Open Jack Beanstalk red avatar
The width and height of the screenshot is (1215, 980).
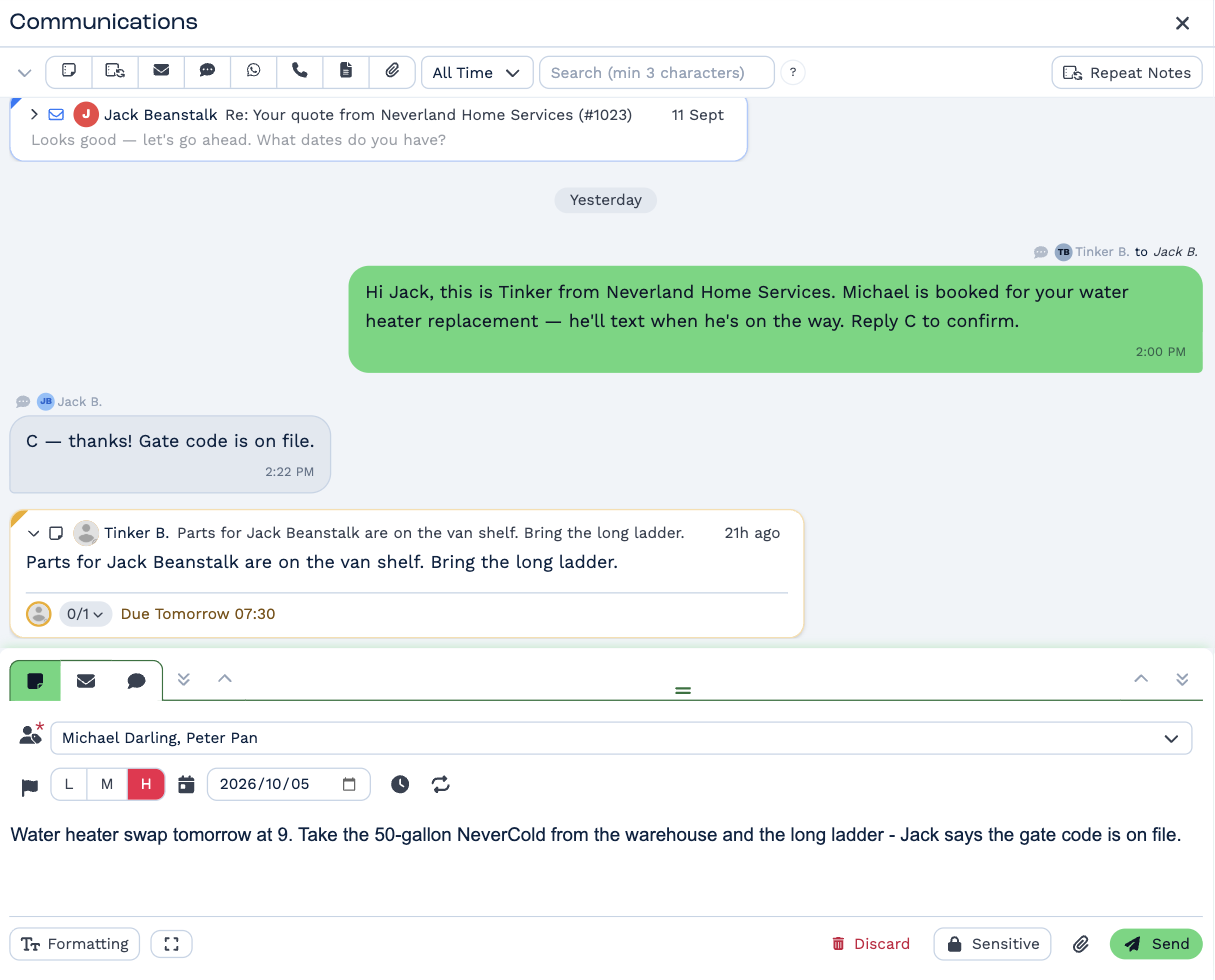click(x=86, y=115)
